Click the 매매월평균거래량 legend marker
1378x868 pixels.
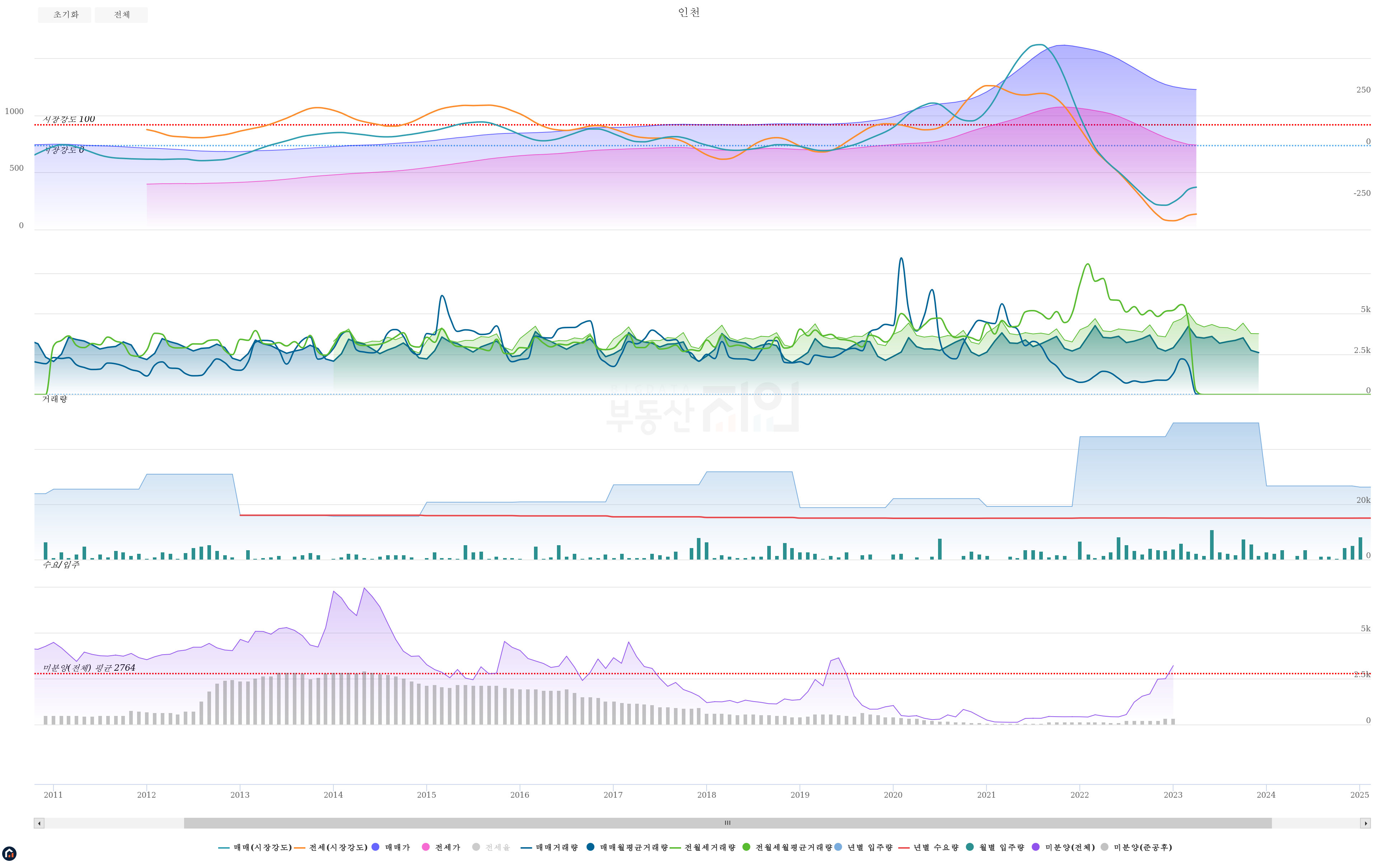click(x=591, y=847)
